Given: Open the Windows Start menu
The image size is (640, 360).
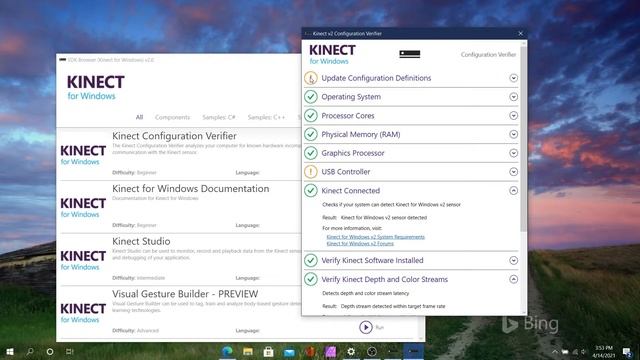Looking at the screenshot, I should [x=10, y=351].
